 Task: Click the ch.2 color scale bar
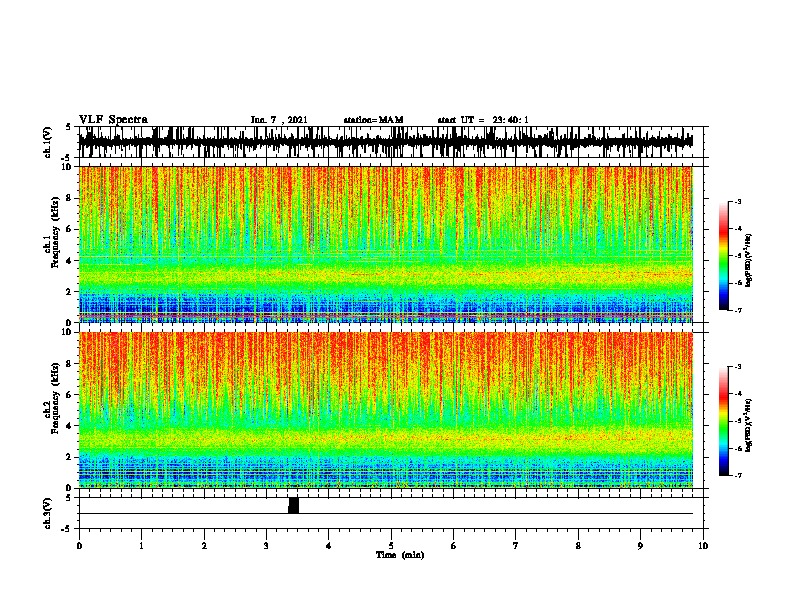point(723,421)
